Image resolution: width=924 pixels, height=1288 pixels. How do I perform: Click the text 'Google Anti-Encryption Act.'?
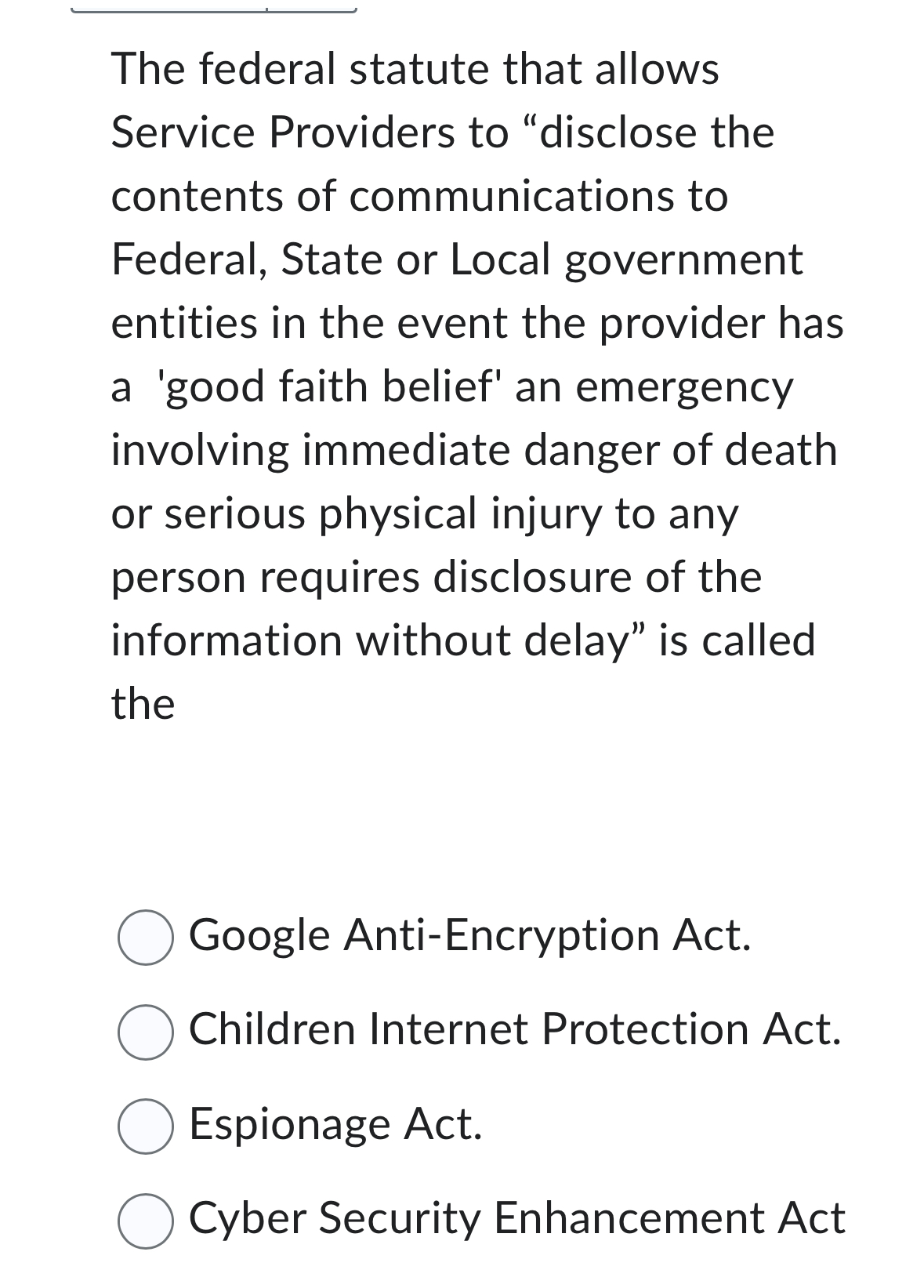(x=470, y=938)
